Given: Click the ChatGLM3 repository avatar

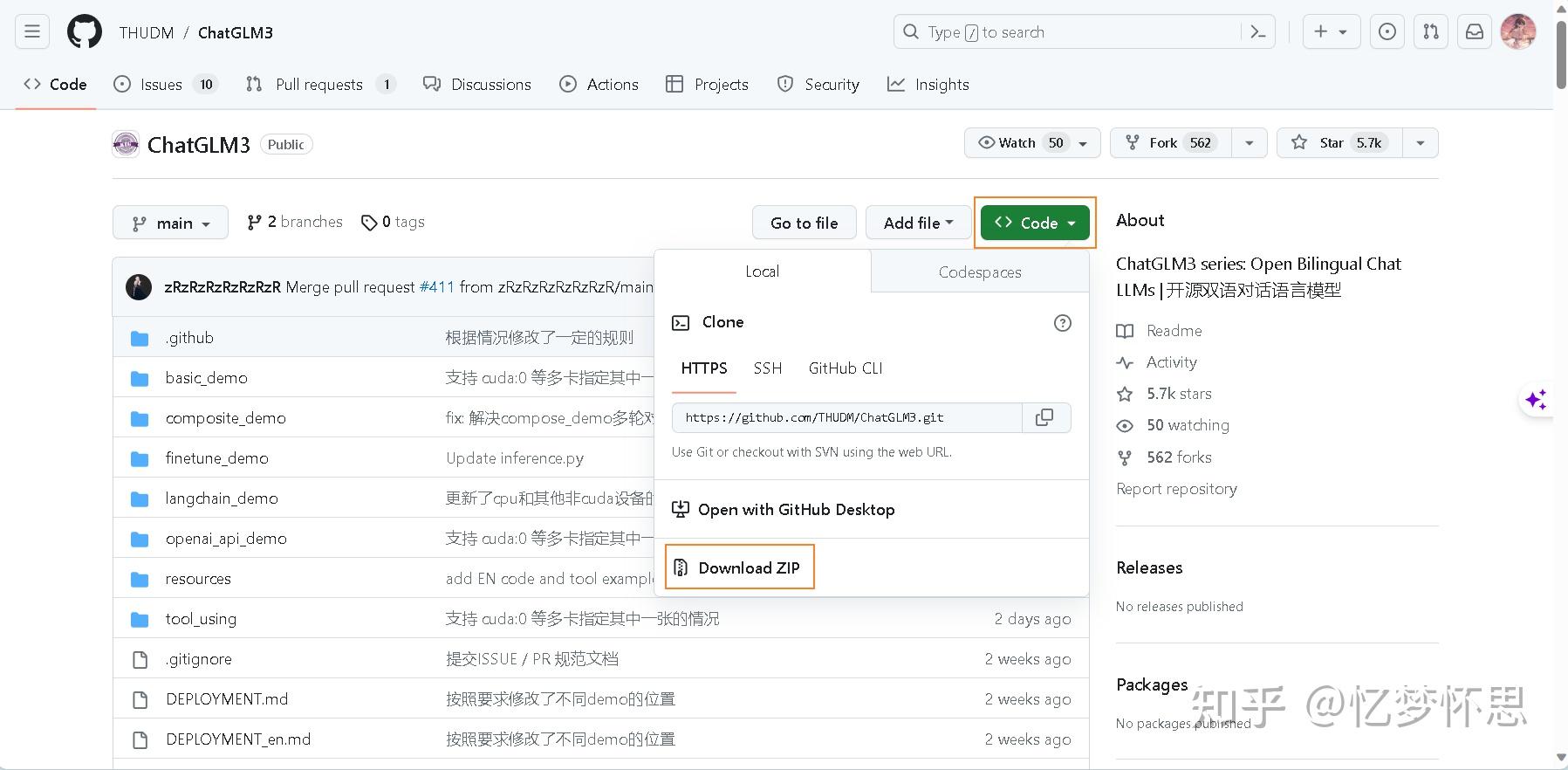Looking at the screenshot, I should pyautogui.click(x=126, y=144).
